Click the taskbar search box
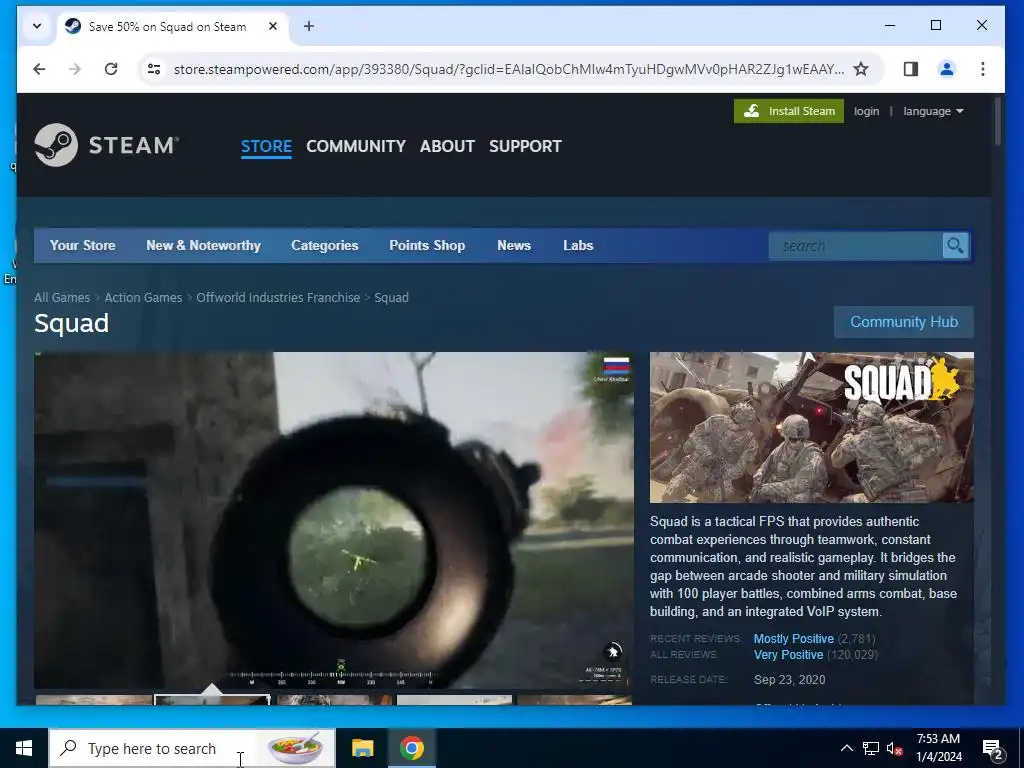 click(192, 748)
